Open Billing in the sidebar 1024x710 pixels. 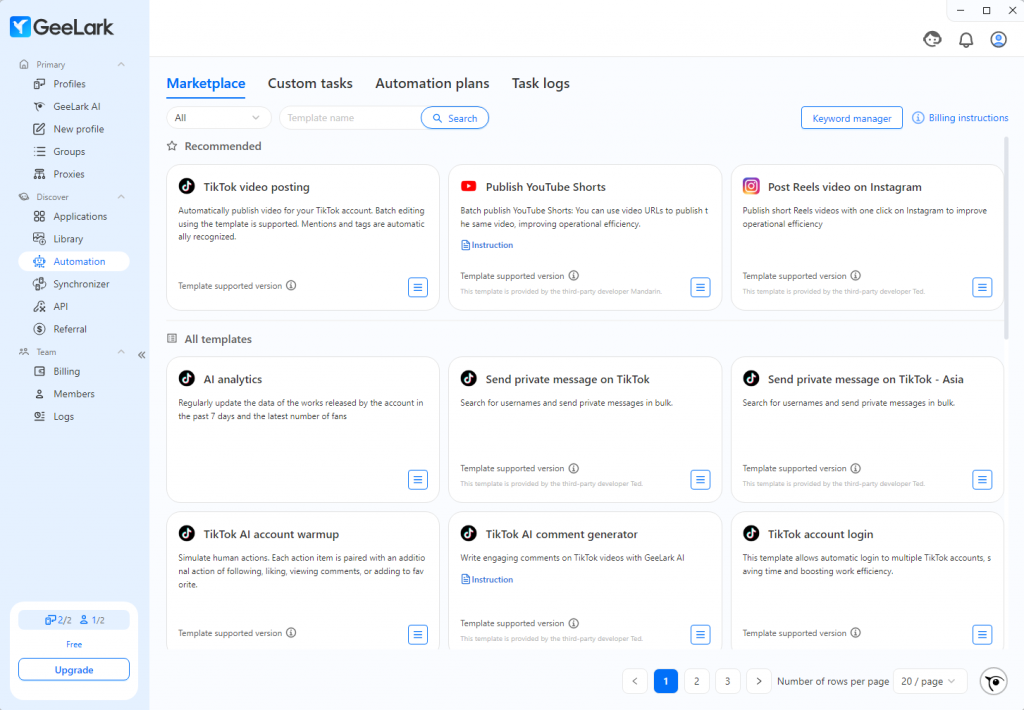[x=74, y=371]
